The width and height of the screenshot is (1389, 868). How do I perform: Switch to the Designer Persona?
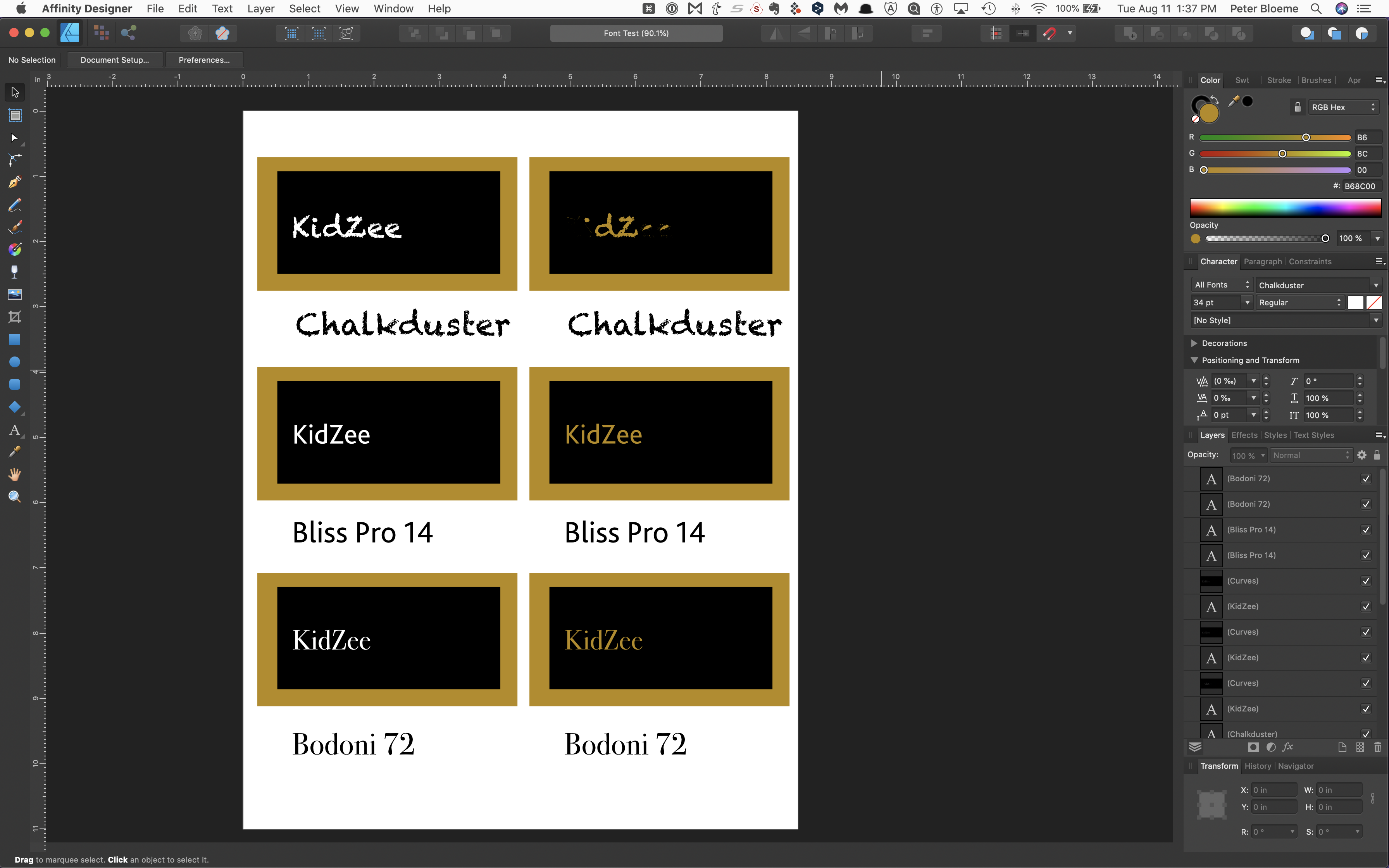coord(70,33)
